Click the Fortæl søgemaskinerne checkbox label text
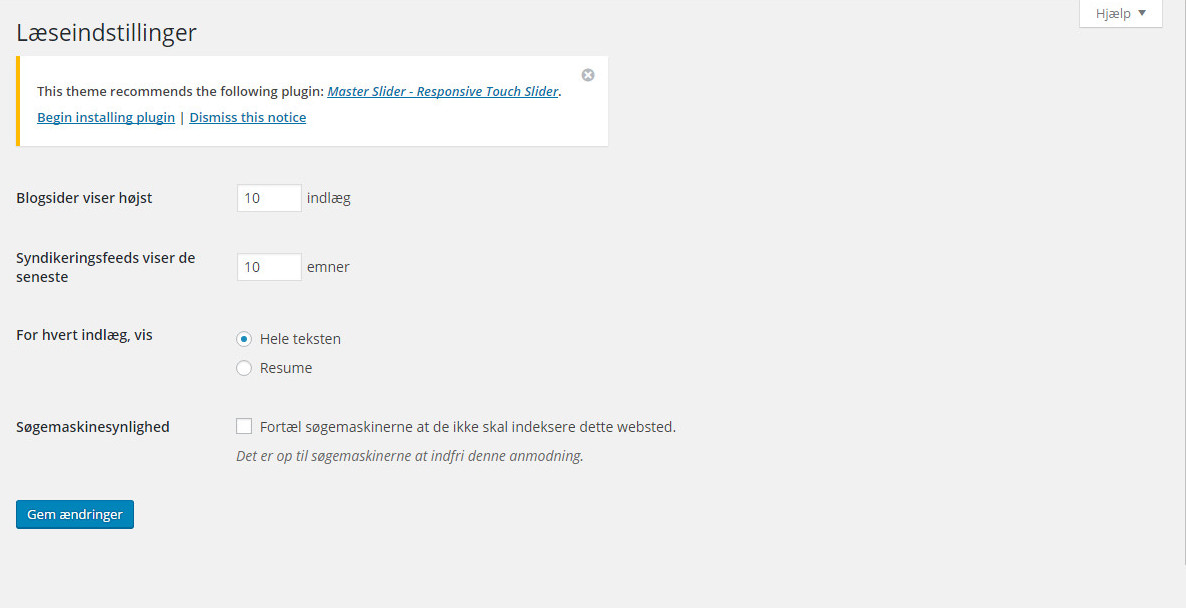This screenshot has height=608, width=1186. pyautogui.click(x=467, y=427)
